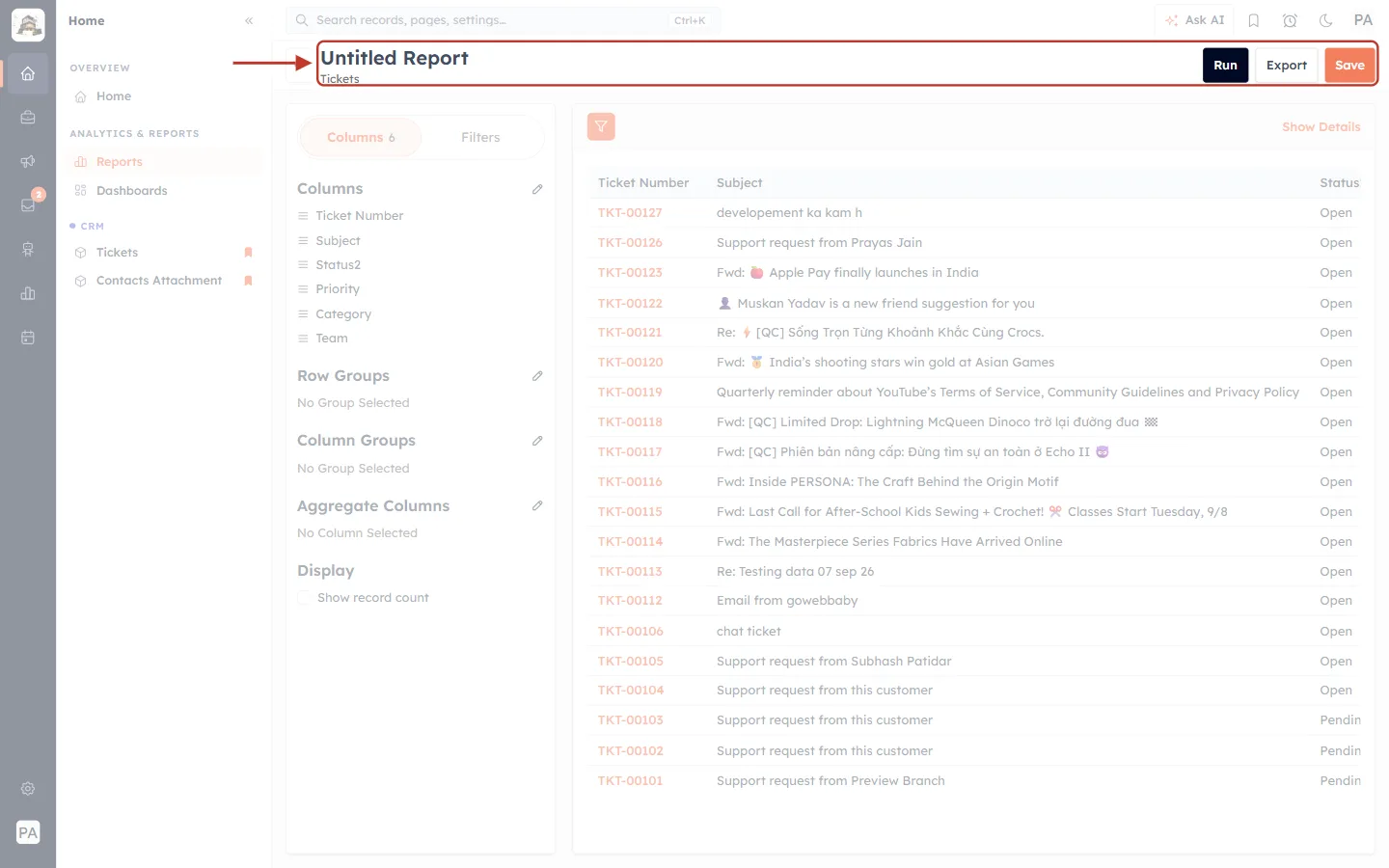Open the bar chart icon in left rail

click(28, 293)
